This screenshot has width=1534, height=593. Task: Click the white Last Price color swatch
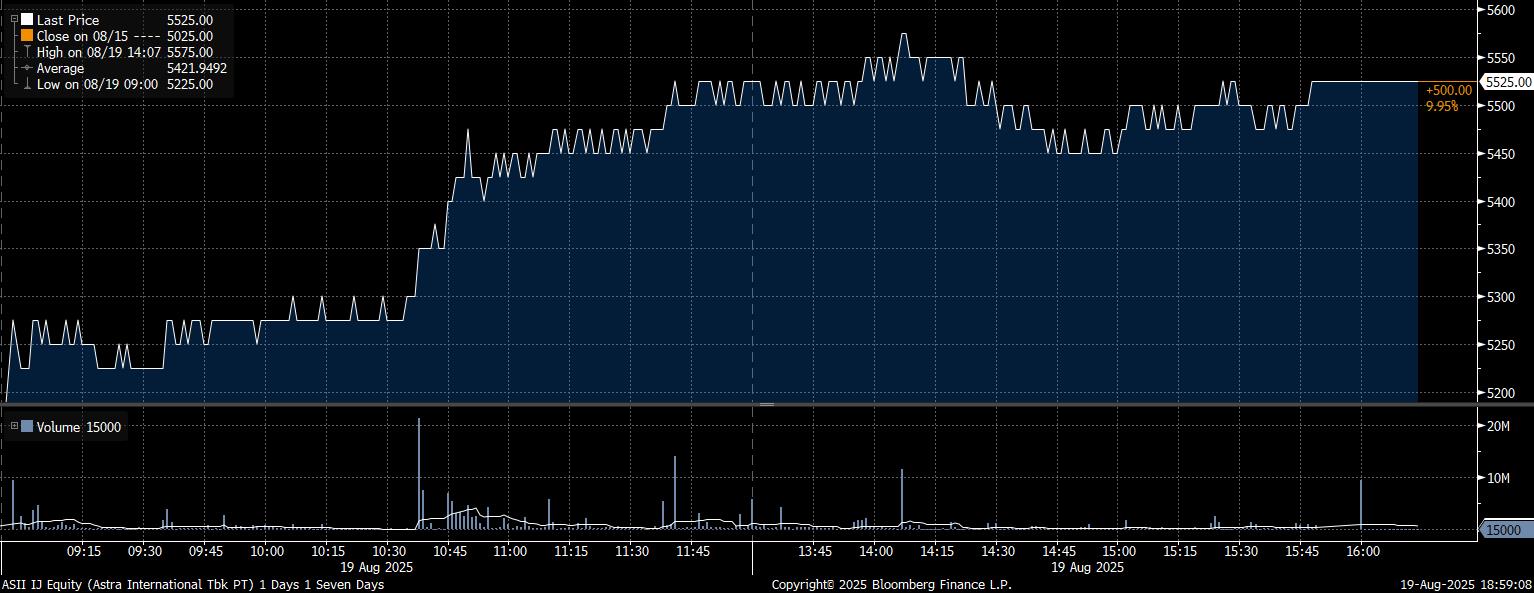coord(27,20)
